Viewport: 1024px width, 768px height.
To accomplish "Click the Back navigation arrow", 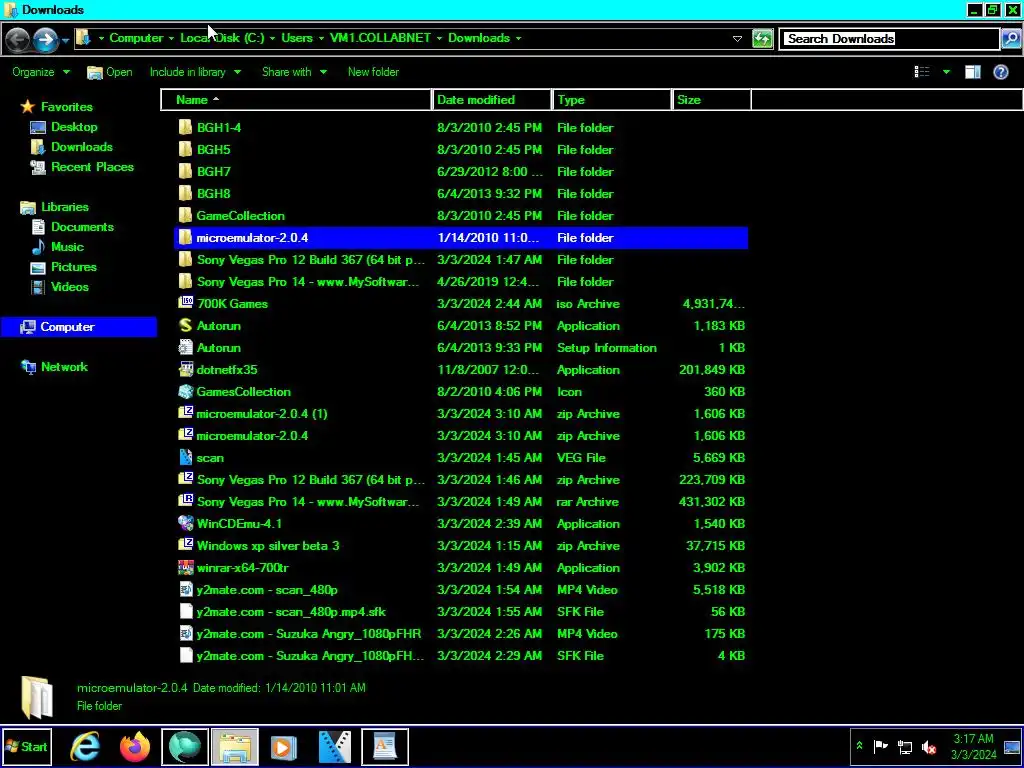I will (x=17, y=39).
